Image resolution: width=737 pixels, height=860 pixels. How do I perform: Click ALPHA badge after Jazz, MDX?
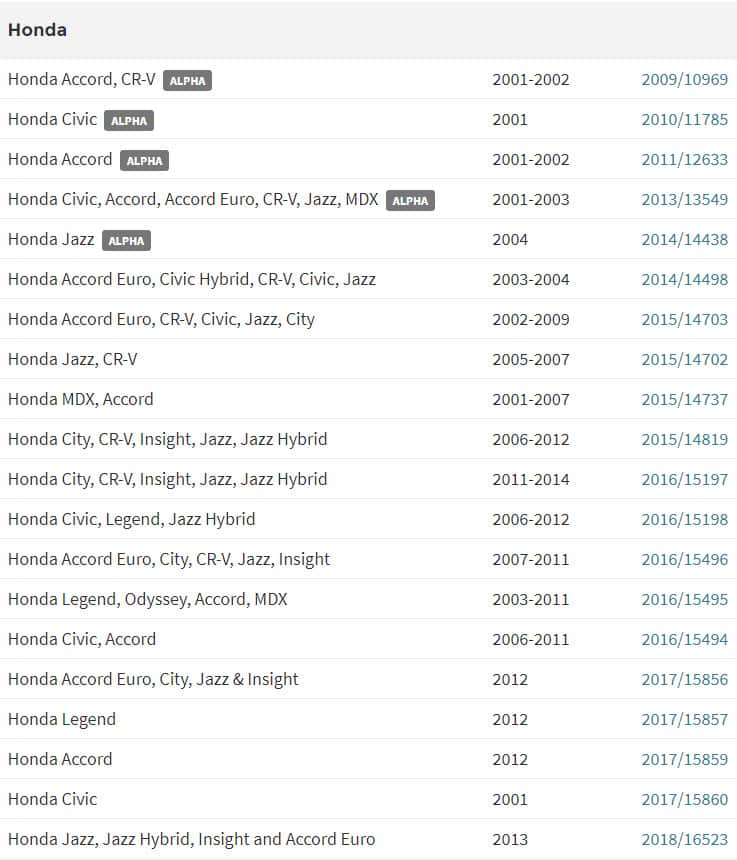coord(410,201)
